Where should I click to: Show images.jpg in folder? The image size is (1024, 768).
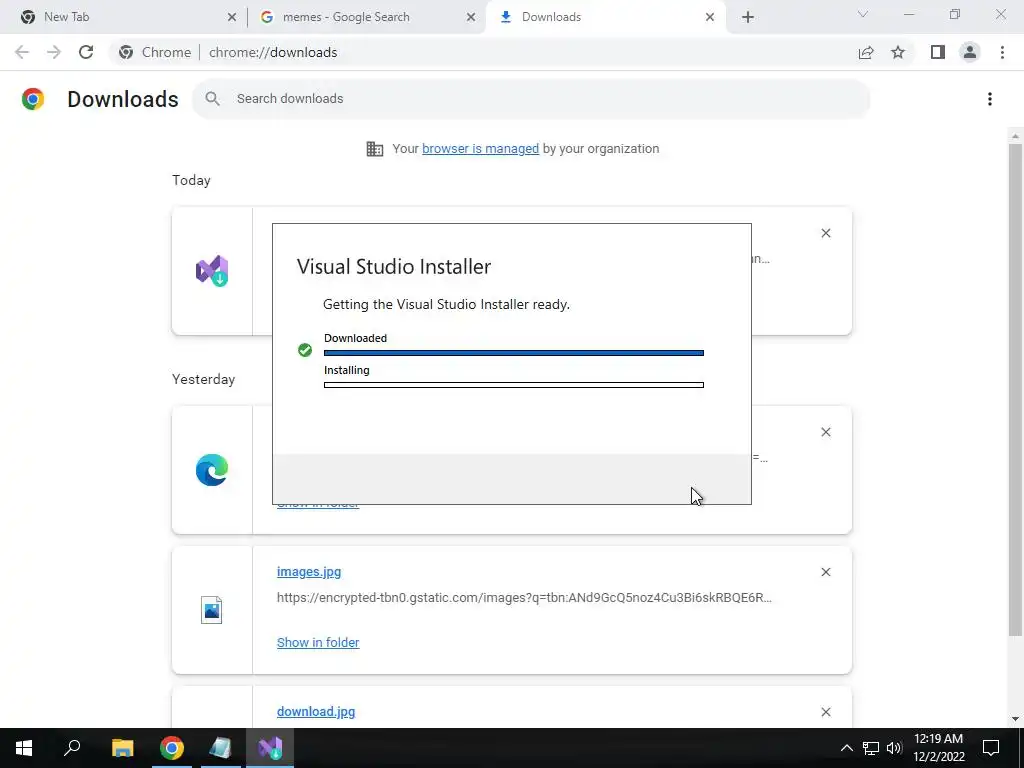click(x=318, y=643)
